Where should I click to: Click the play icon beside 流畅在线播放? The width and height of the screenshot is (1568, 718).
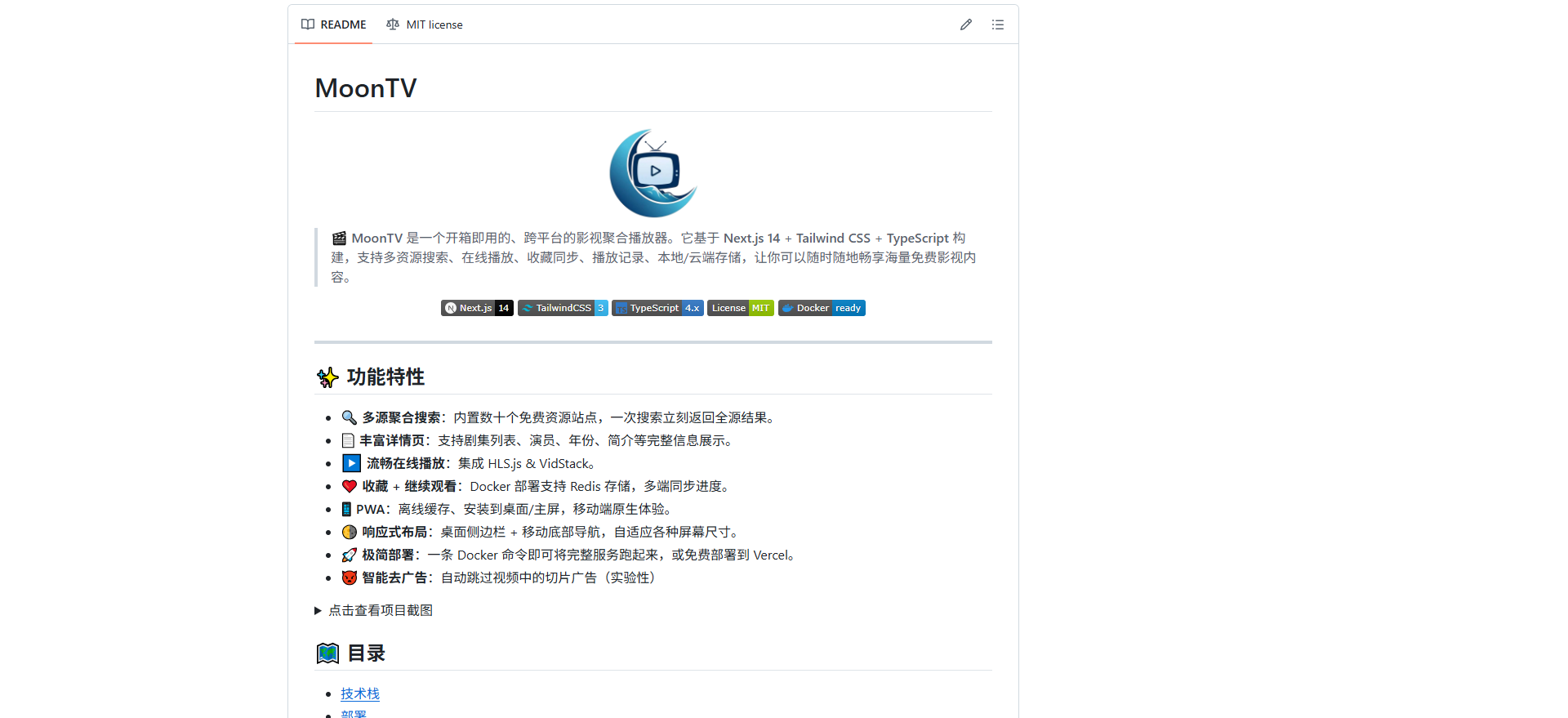click(351, 463)
